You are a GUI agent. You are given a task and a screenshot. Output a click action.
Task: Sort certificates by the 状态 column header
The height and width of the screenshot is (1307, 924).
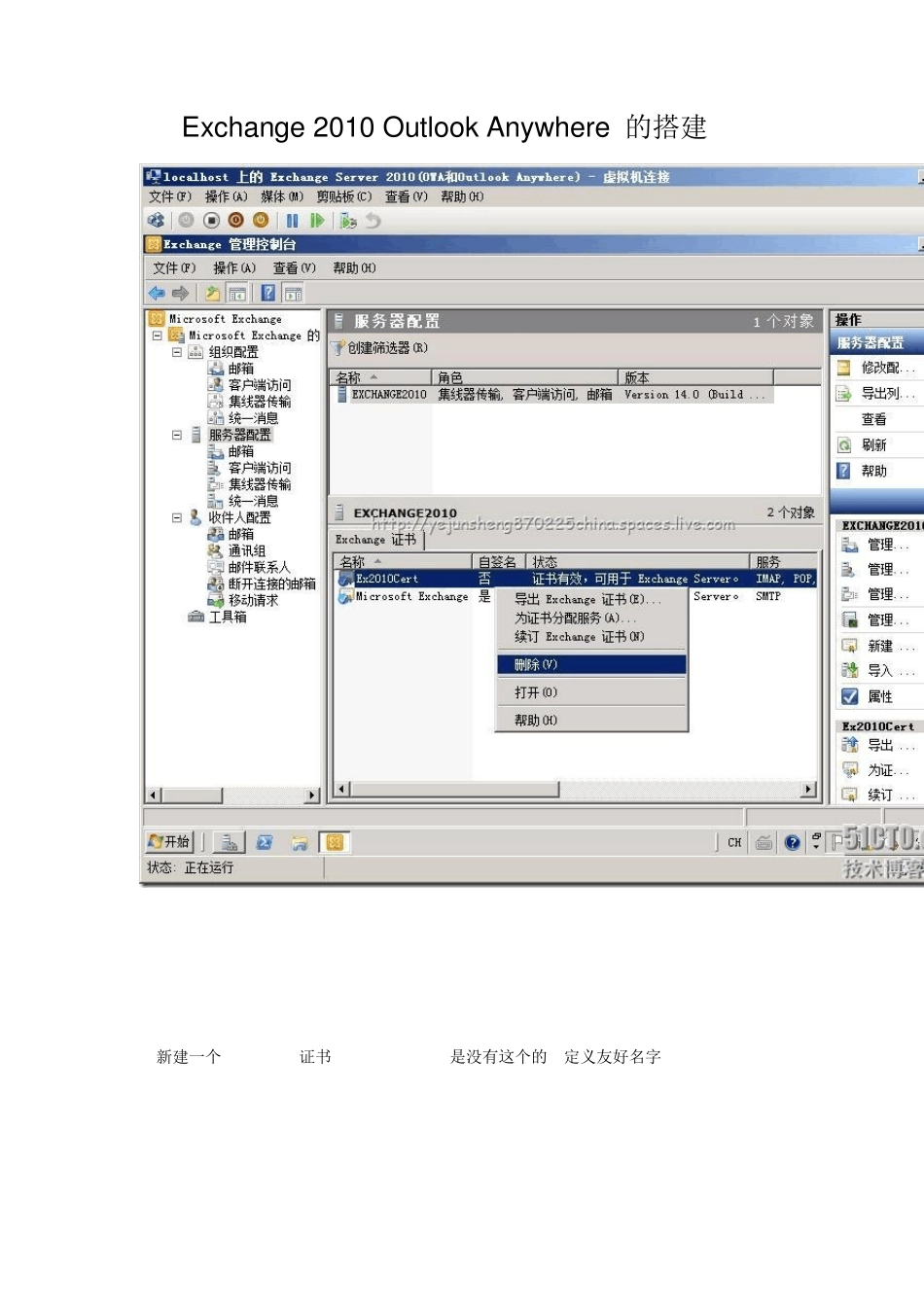click(x=638, y=562)
